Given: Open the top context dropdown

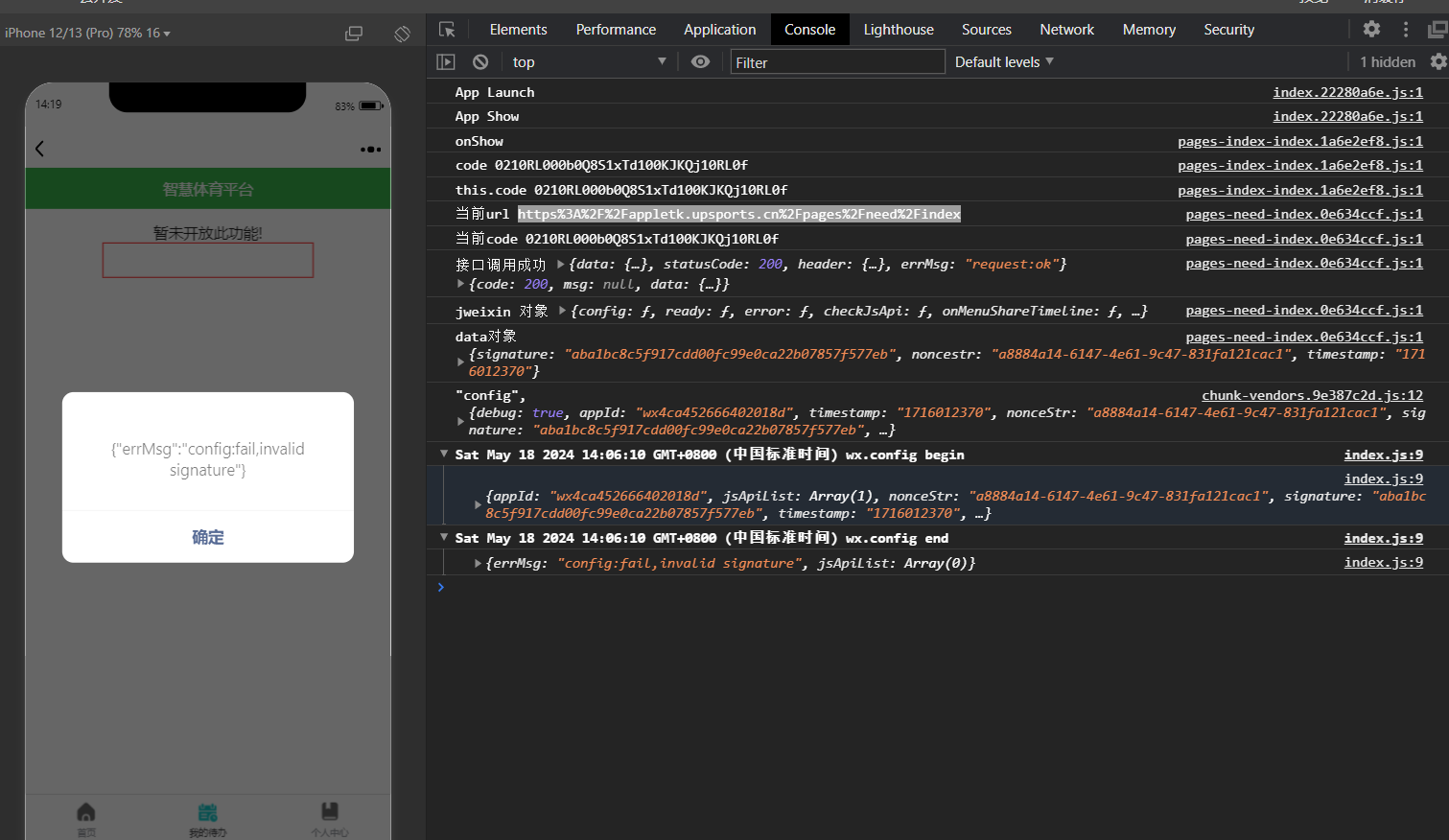Looking at the screenshot, I should pyautogui.click(x=589, y=61).
